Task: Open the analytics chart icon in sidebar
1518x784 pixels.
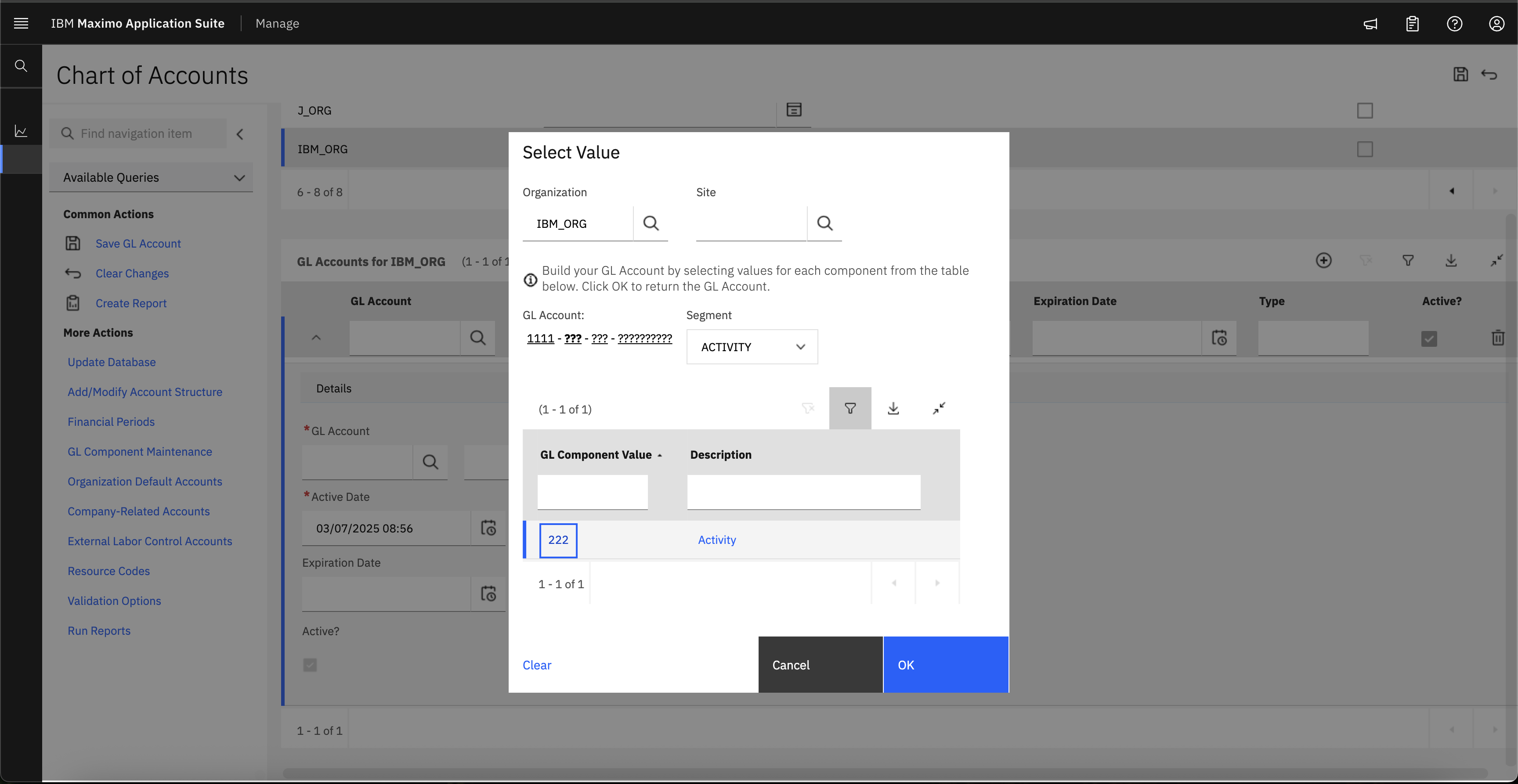Action: (21, 130)
